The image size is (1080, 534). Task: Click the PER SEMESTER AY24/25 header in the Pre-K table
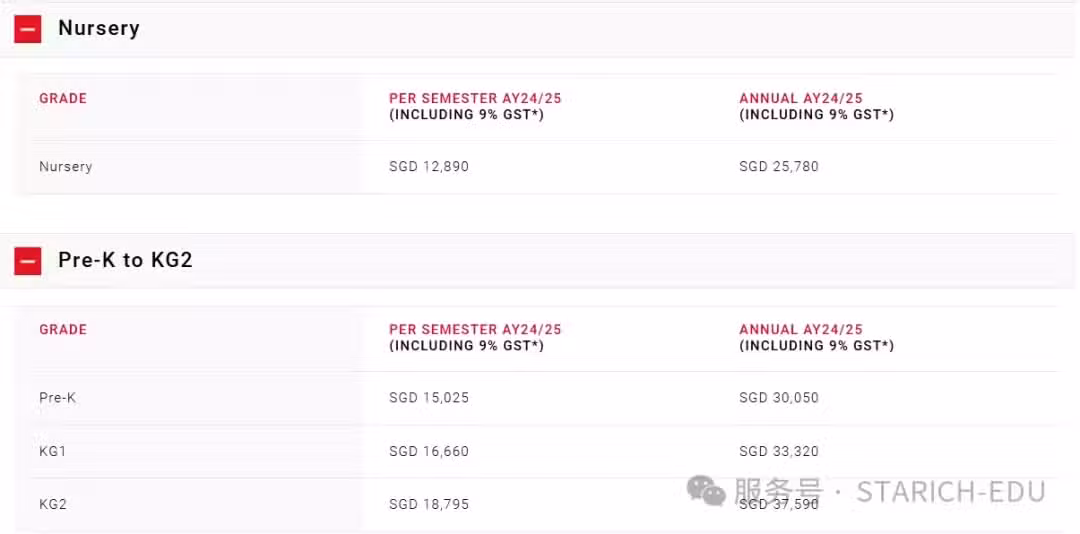pos(475,329)
